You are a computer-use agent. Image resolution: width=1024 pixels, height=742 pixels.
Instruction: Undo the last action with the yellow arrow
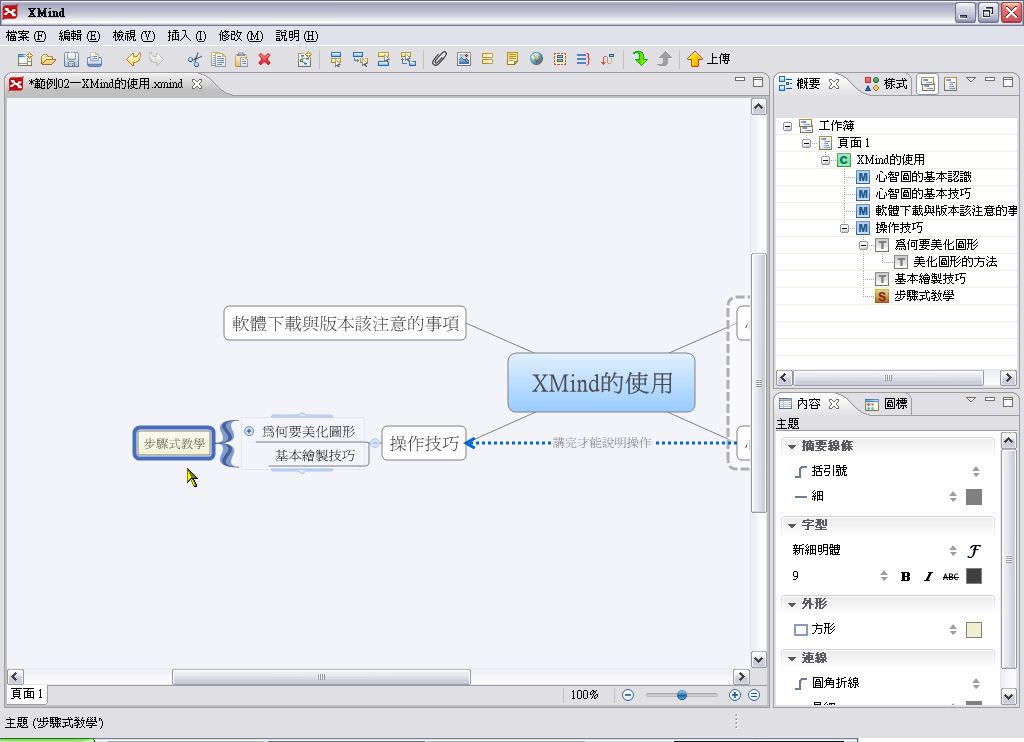click(133, 59)
